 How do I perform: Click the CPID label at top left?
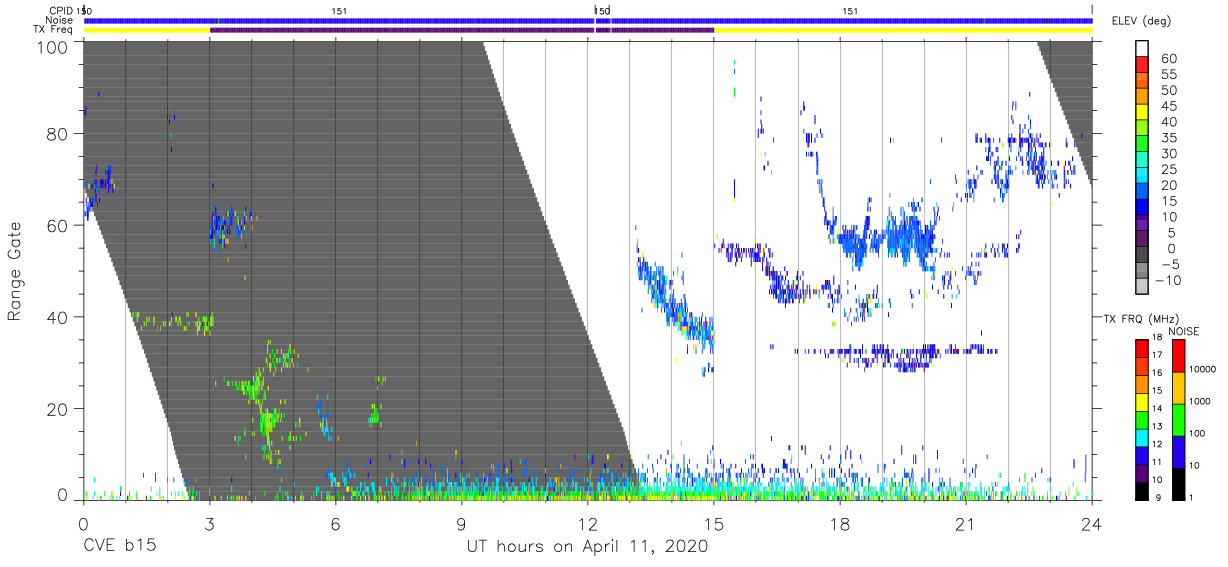(x=60, y=10)
